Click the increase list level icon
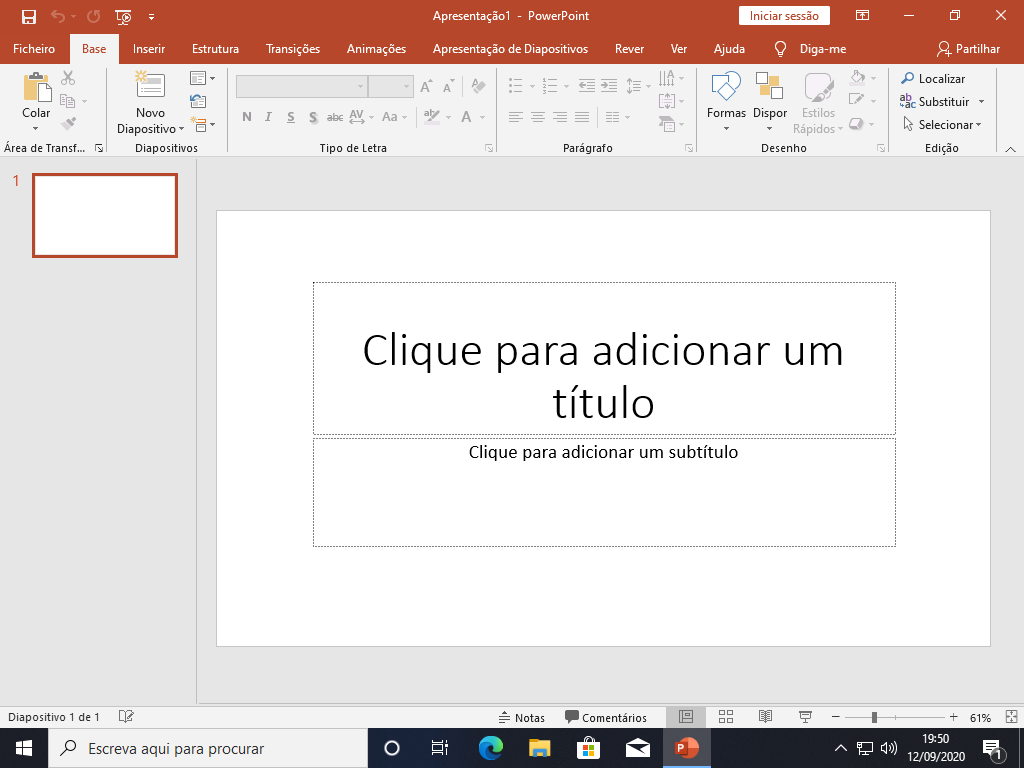 coord(609,86)
